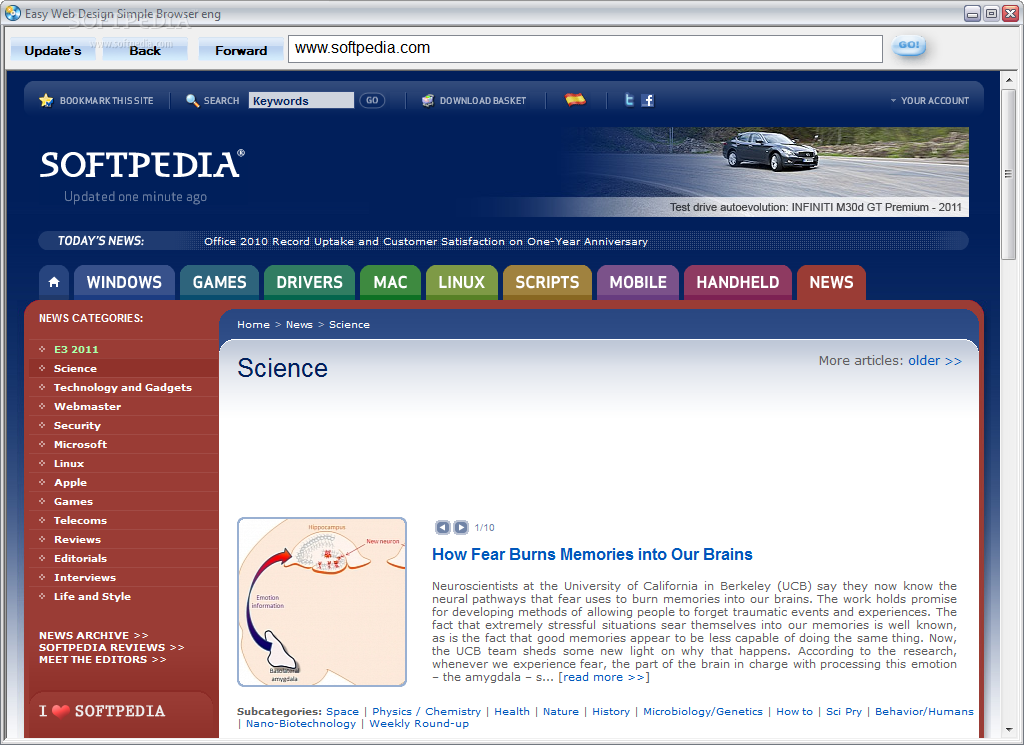Image resolution: width=1024 pixels, height=745 pixels.
Task: Open the Handheld tab
Action: (738, 282)
